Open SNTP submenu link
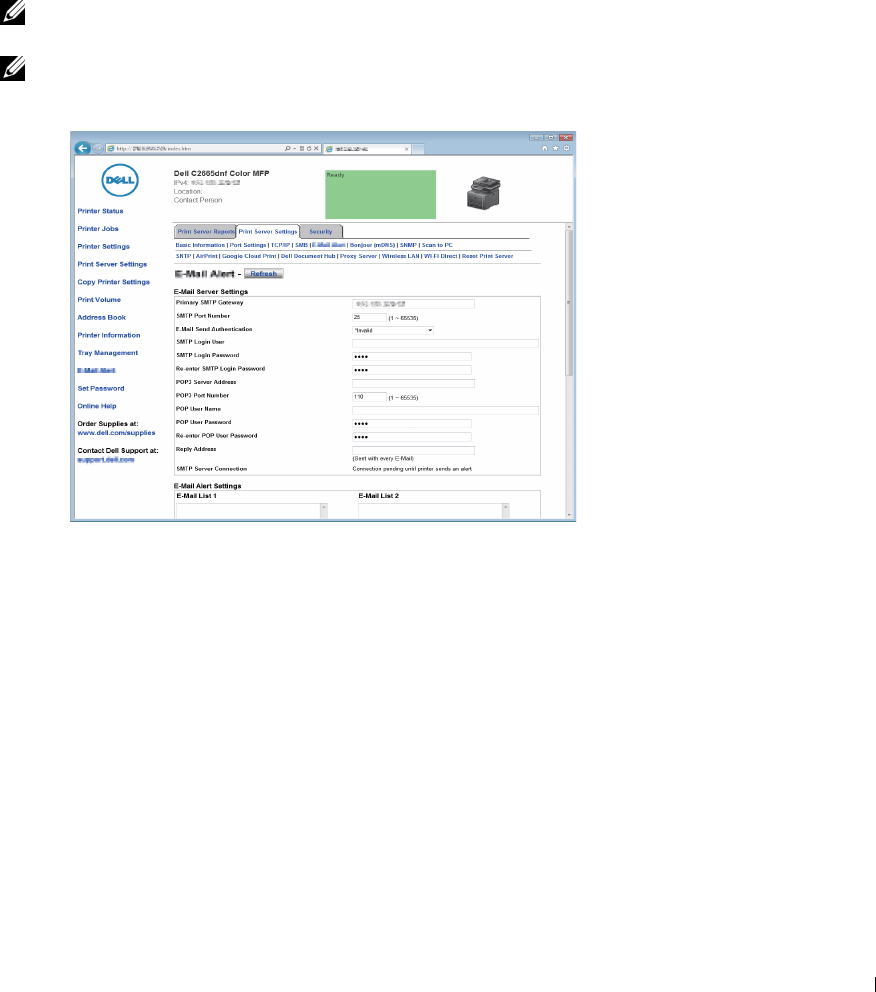Screen dimensions: 876x992 point(183,256)
